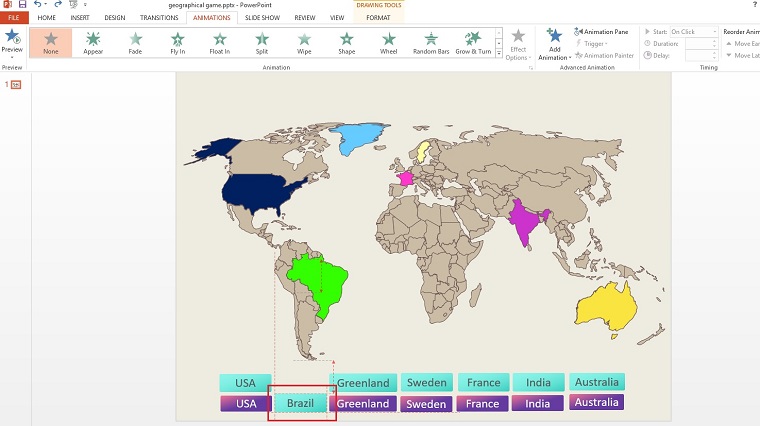This screenshot has width=760, height=426.
Task: Open the File menu
Action: click(x=15, y=17)
